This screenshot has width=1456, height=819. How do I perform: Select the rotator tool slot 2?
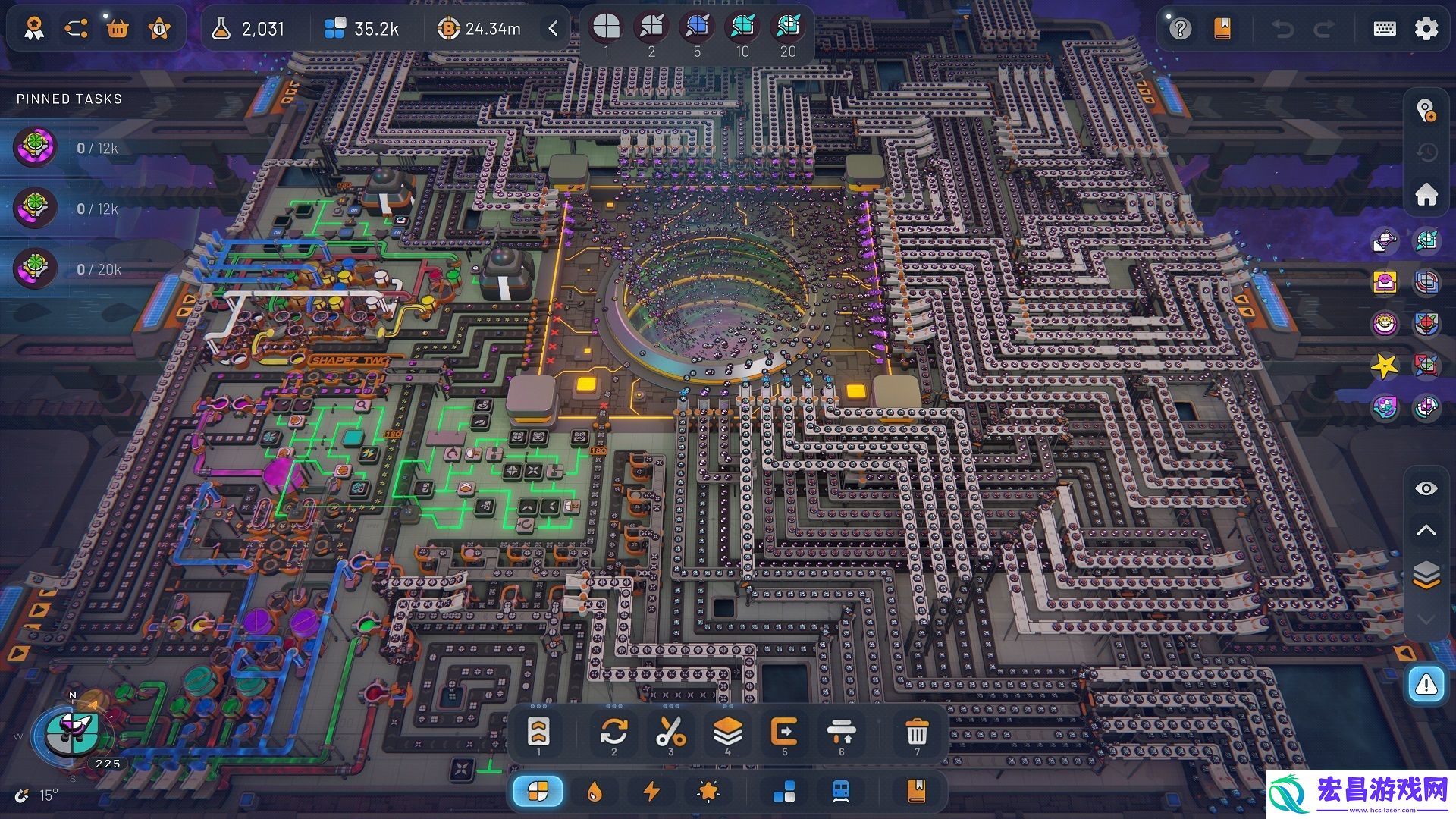tap(614, 734)
